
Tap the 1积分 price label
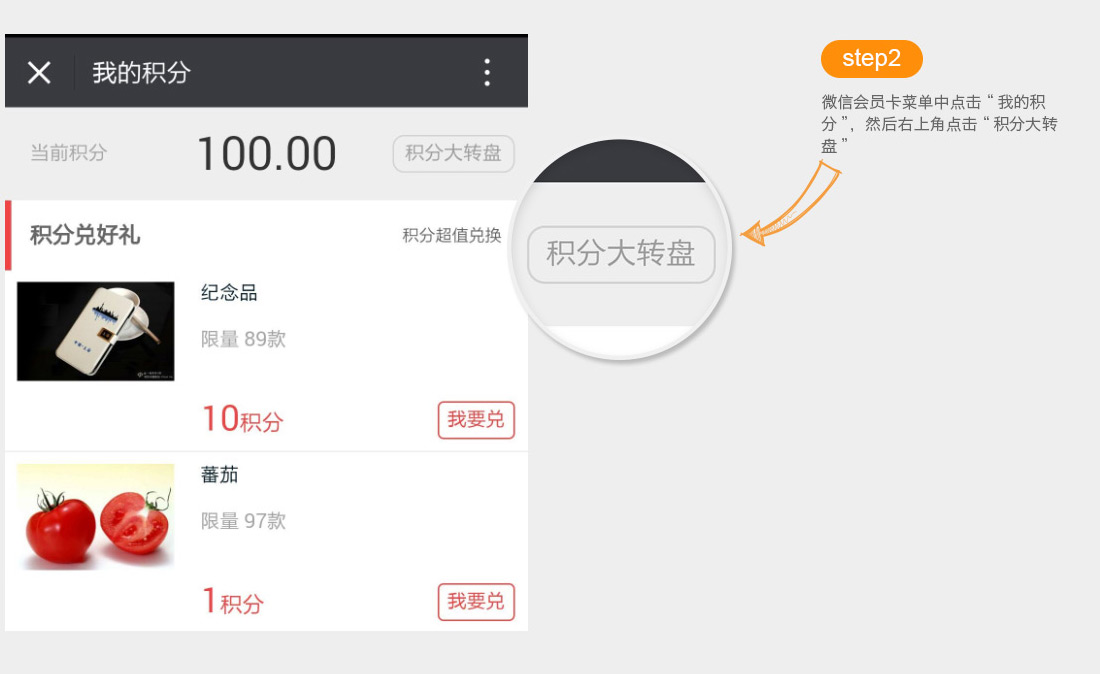(x=233, y=602)
